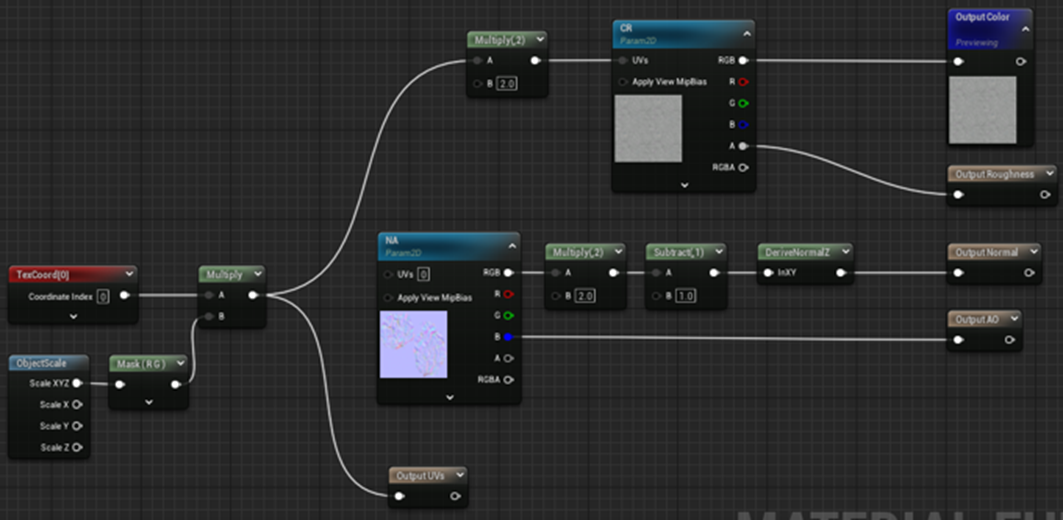Click the CR node's A alpha output pin
Viewport: 1063px width, 520px height.
pyautogui.click(x=743, y=146)
